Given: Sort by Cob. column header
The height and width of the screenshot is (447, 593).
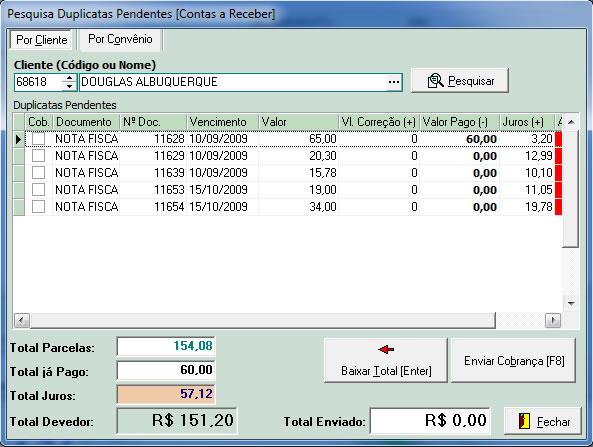Looking at the screenshot, I should (x=39, y=122).
